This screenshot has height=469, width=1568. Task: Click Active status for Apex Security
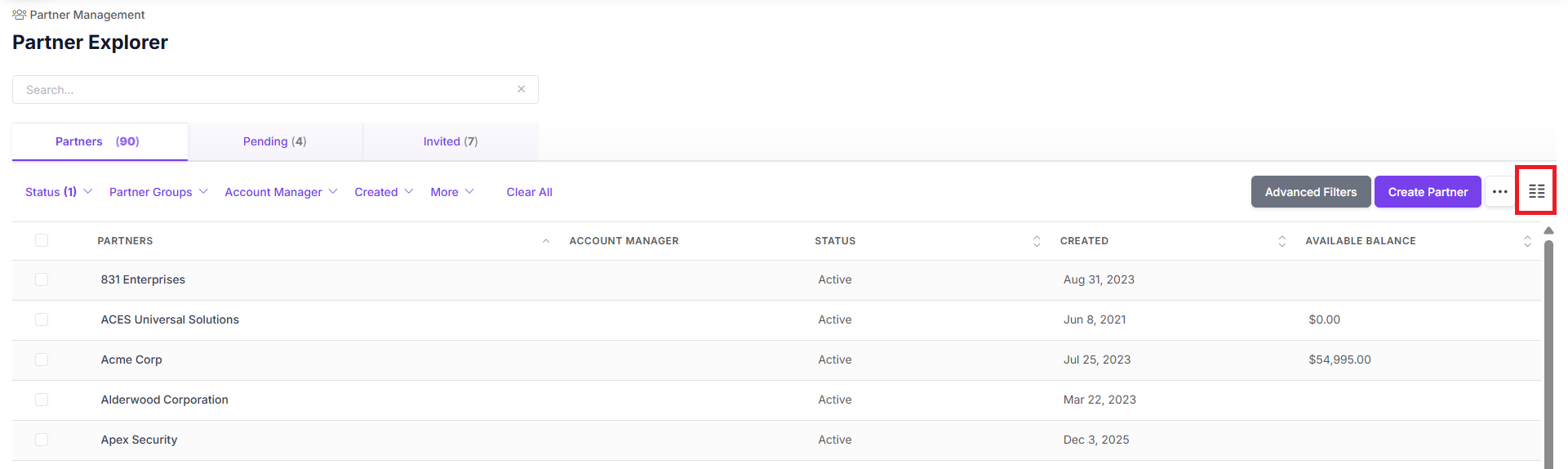point(835,440)
